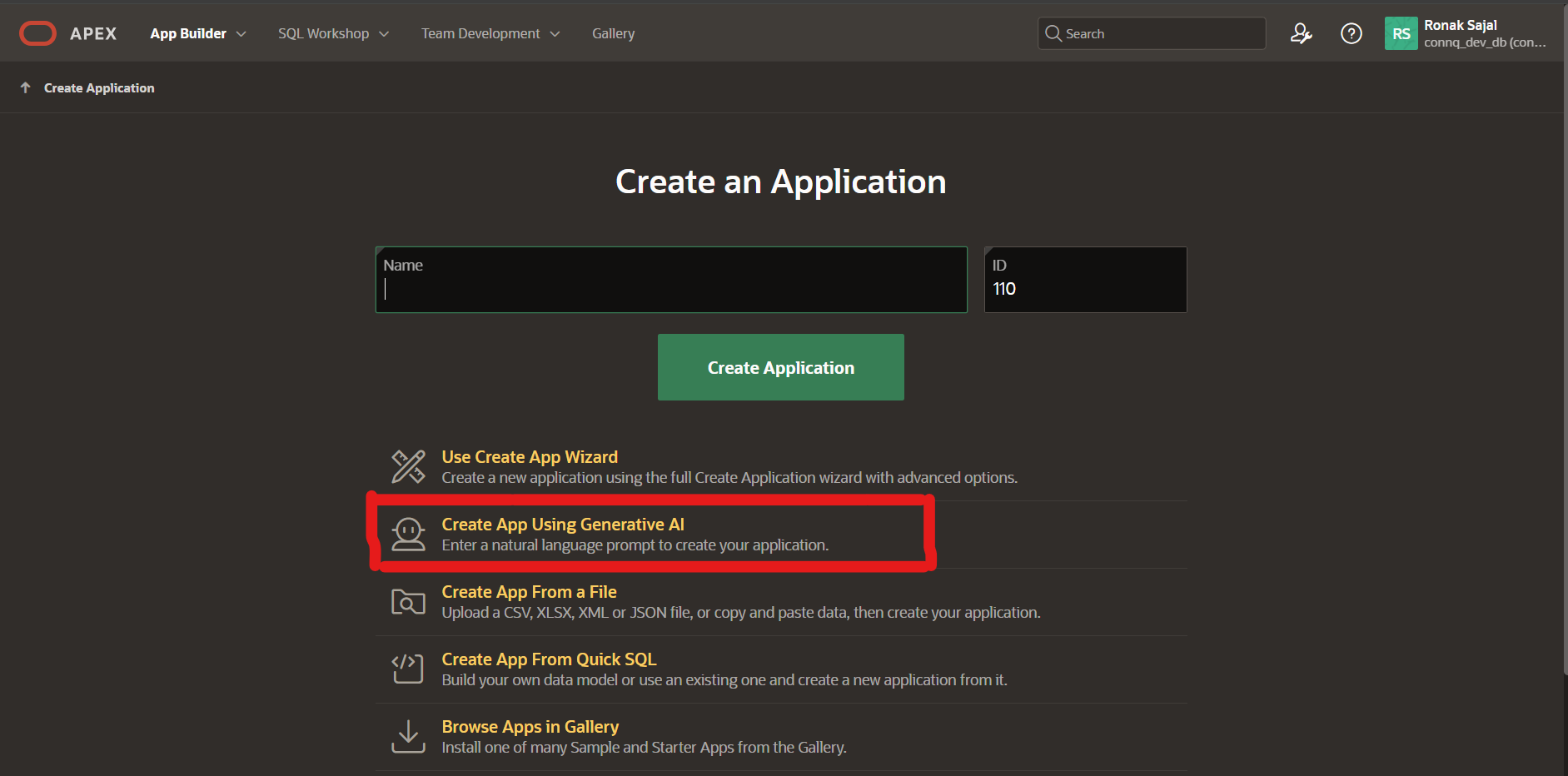Expand the SQL Workshop dropdown chevron
Viewport: 1568px width, 776px height.
[x=384, y=34]
